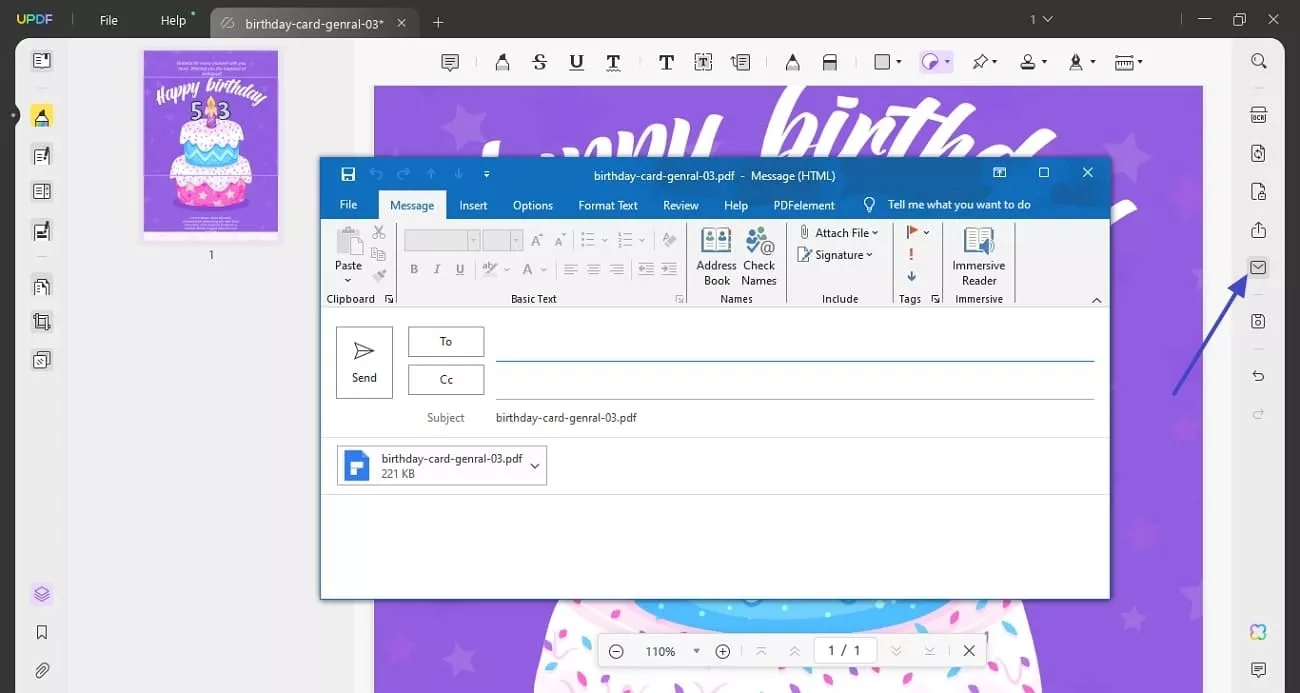Switch to the Outlook Insert tab
The height and width of the screenshot is (693, 1300).
pos(473,205)
